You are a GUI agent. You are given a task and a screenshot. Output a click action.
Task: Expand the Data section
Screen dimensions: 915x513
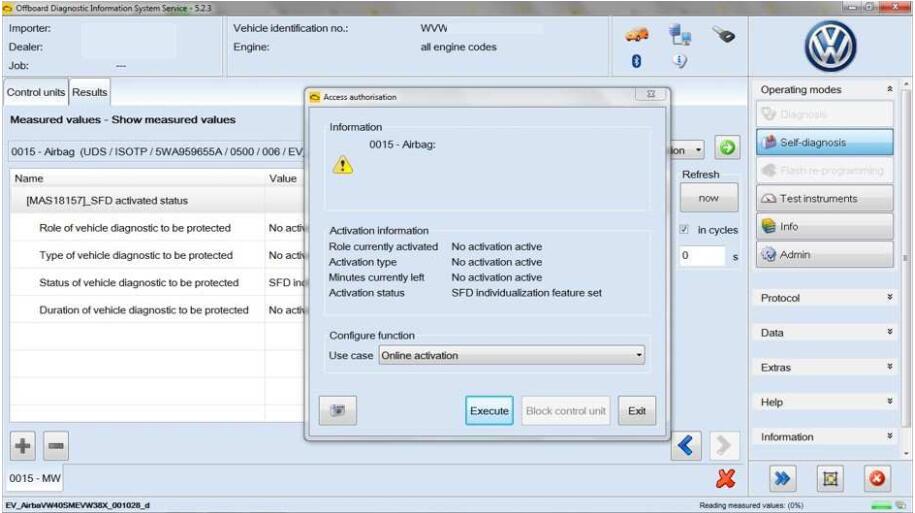889,332
